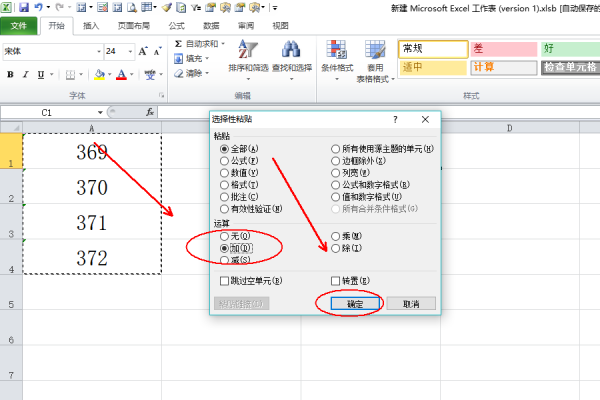
Task: Apply the 好 (Good) cell style
Action: click(570, 49)
